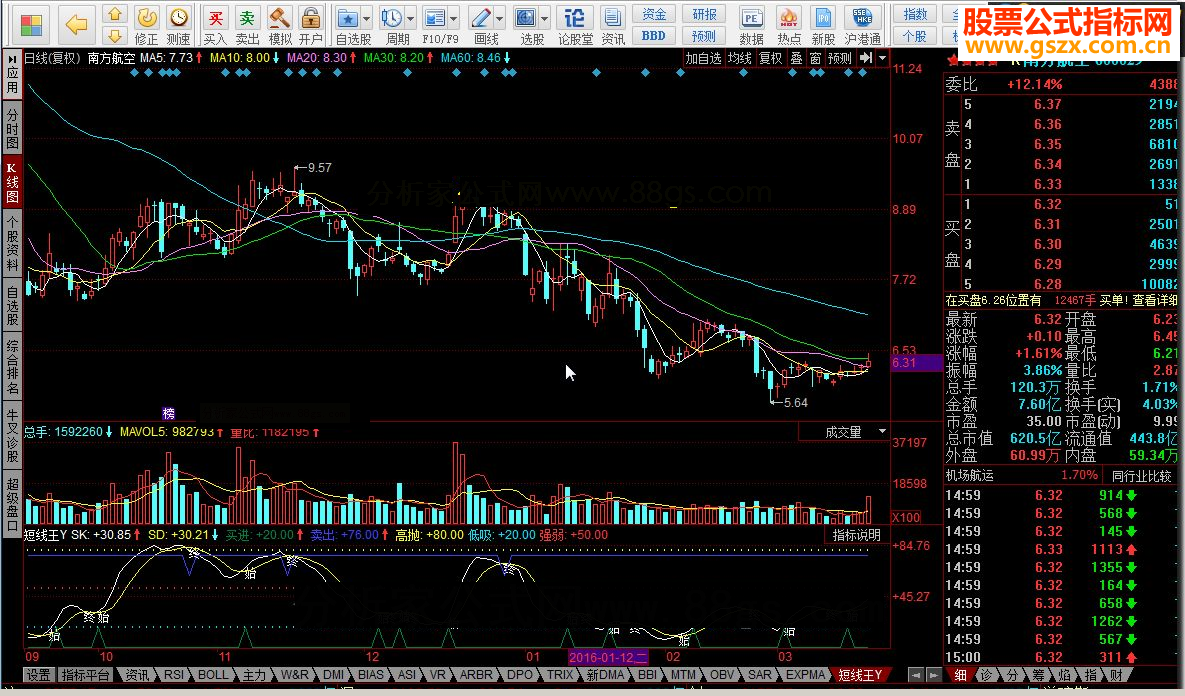Open the 热点 hot spots icon
This screenshot has height=696, width=1185.
[x=789, y=26]
